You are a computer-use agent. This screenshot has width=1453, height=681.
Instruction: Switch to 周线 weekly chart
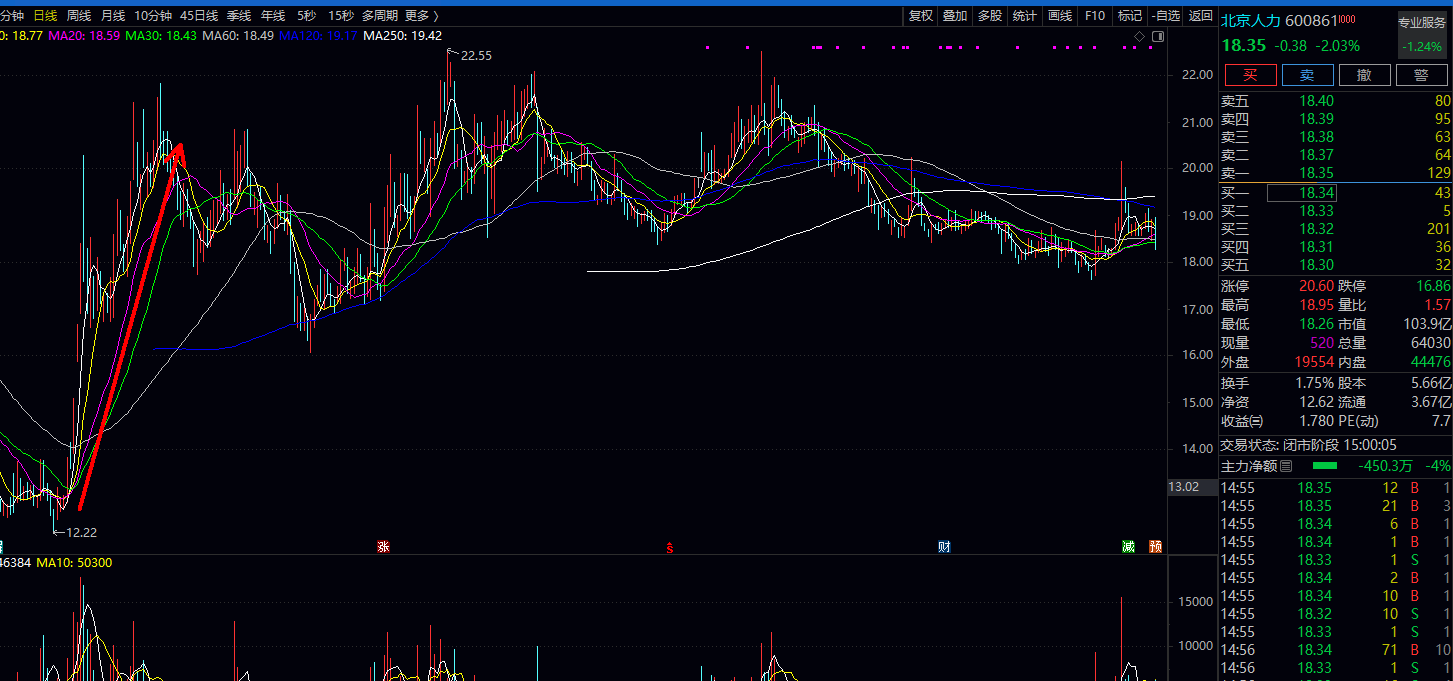click(79, 16)
